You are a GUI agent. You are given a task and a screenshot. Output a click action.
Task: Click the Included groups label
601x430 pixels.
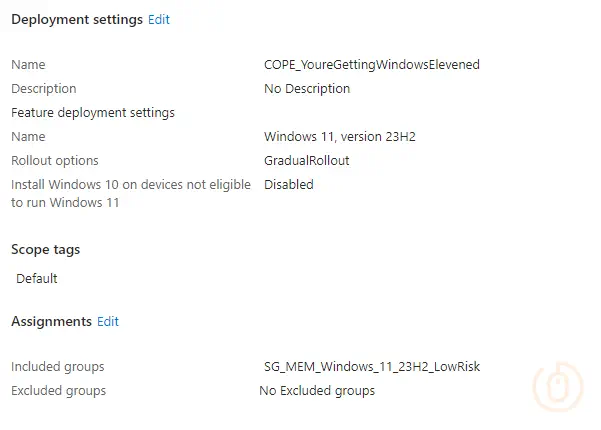(57, 366)
